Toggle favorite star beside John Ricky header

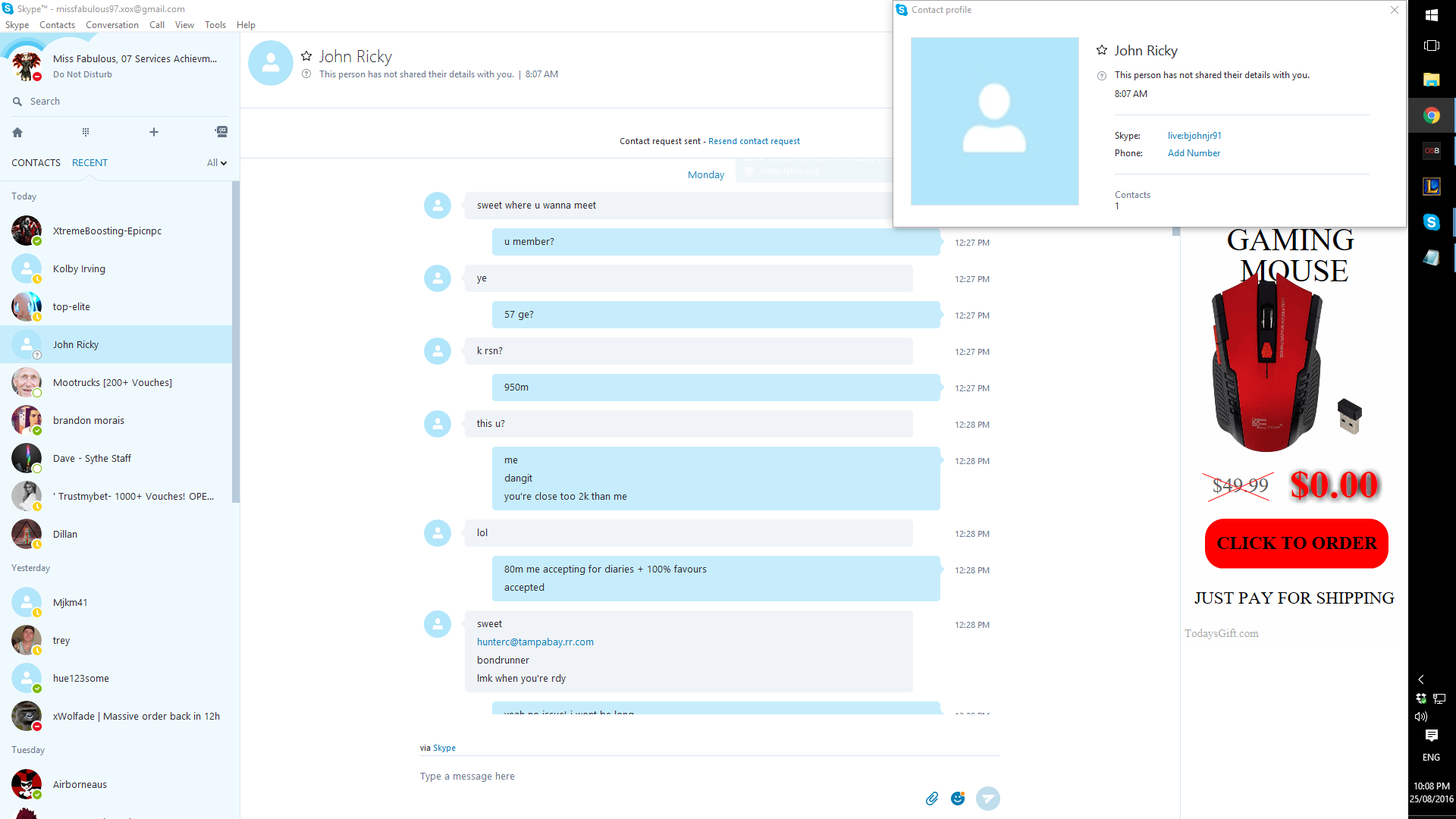306,56
